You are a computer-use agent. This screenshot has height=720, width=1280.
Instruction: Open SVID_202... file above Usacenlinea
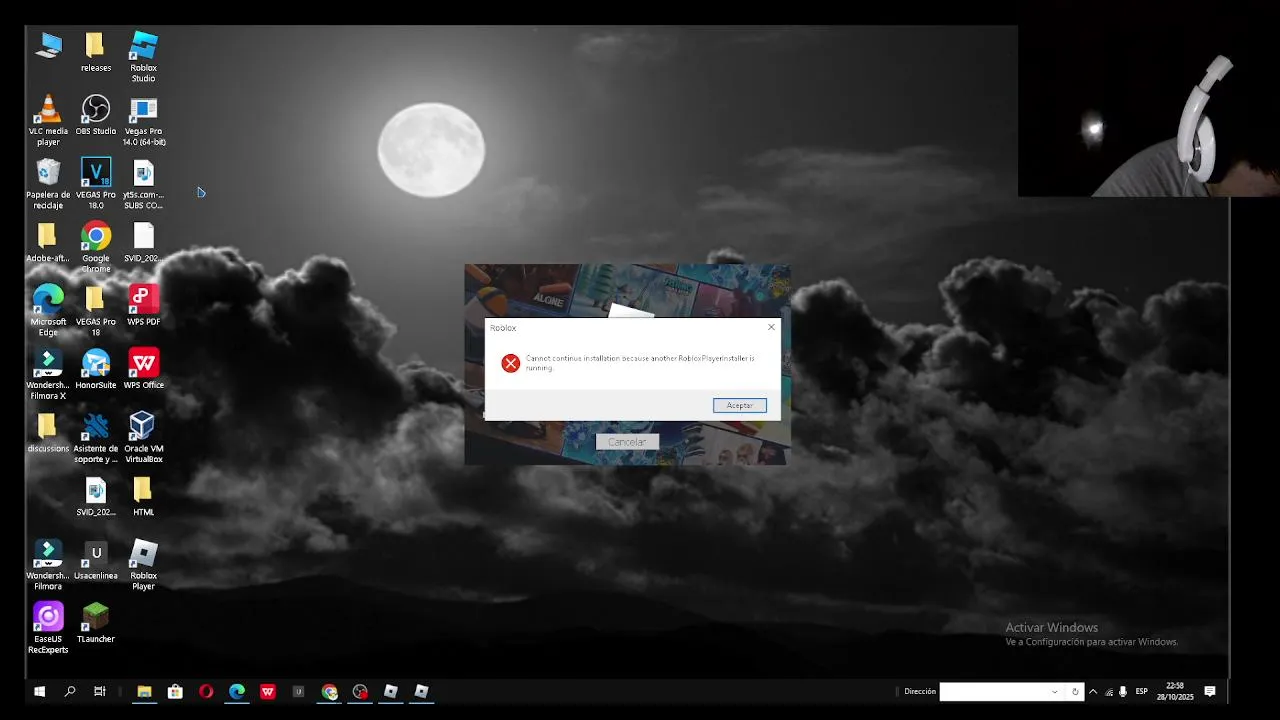tap(96, 496)
